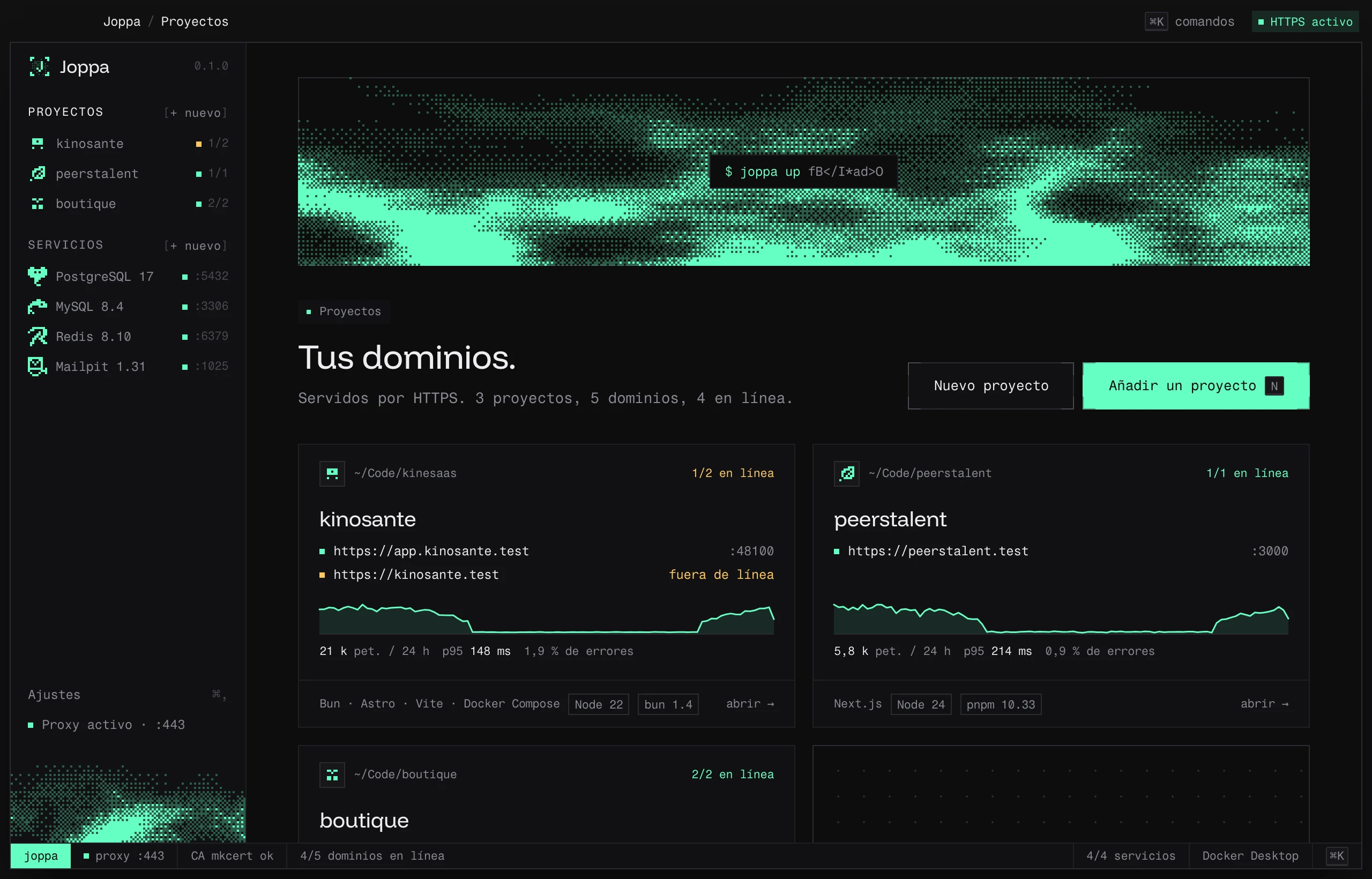Click :5432 port next to PostgreSQL
This screenshot has height=879, width=1372.
(x=212, y=276)
